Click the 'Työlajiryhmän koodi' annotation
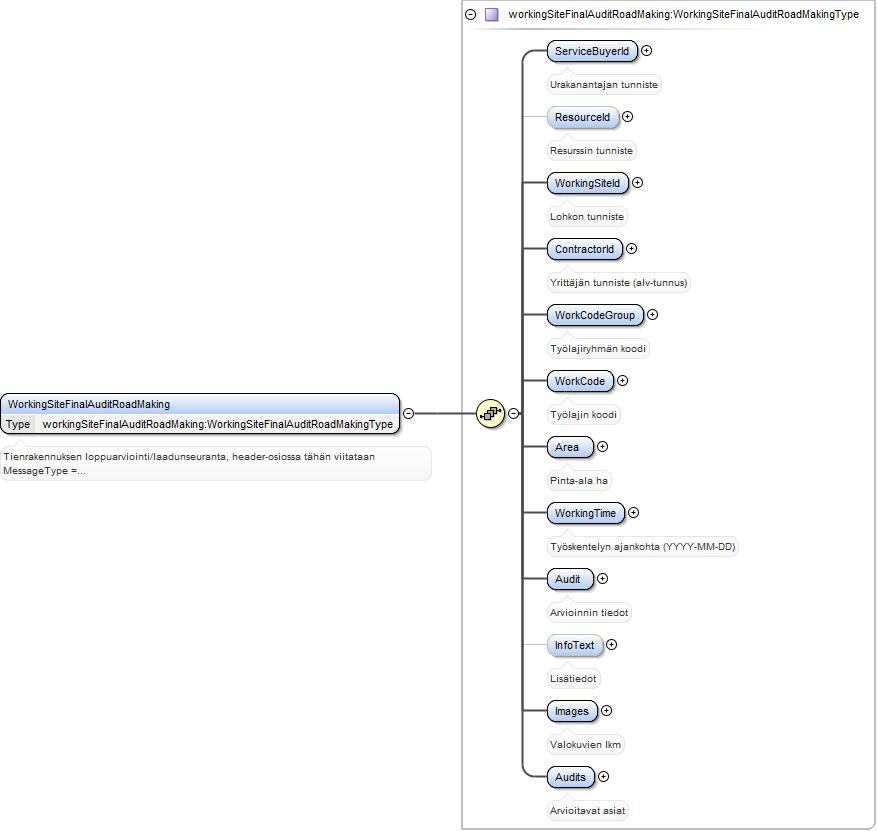877x831 pixels. click(x=598, y=349)
